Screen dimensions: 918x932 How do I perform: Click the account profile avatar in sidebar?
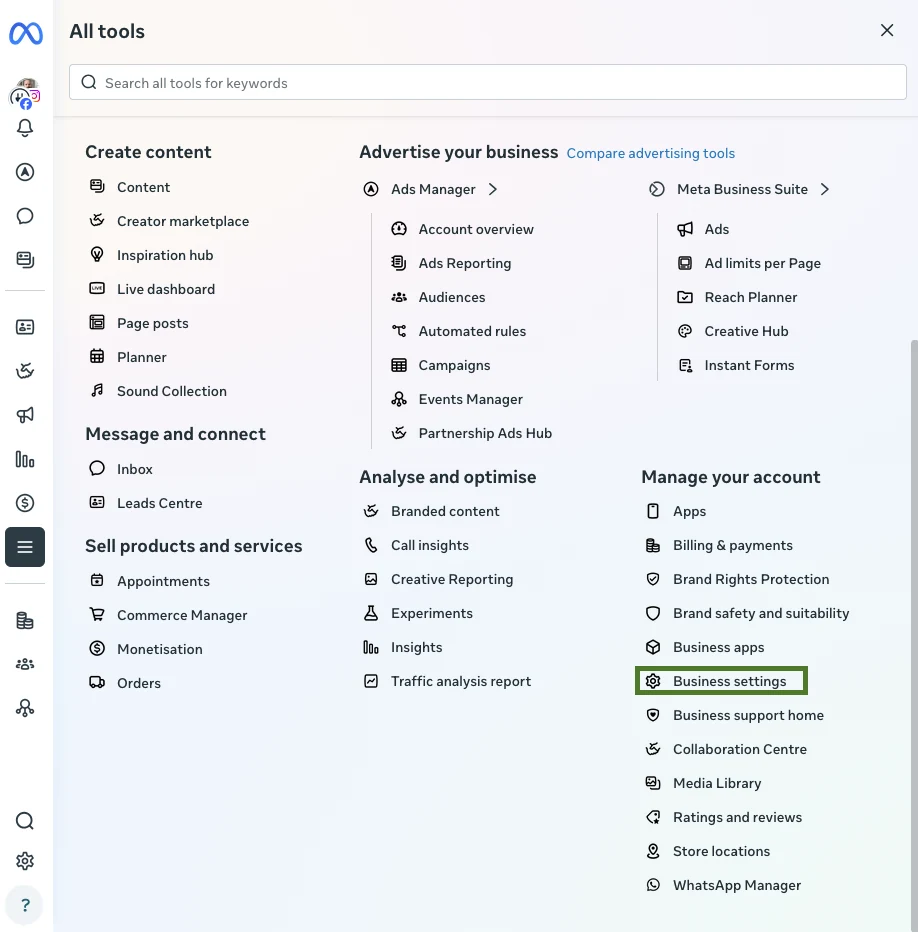coord(25,94)
